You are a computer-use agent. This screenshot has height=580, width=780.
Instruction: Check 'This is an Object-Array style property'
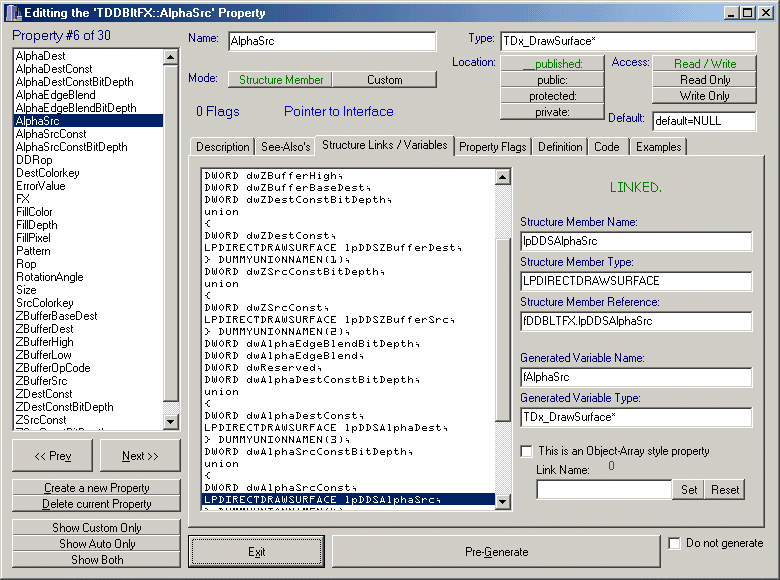[x=527, y=451]
